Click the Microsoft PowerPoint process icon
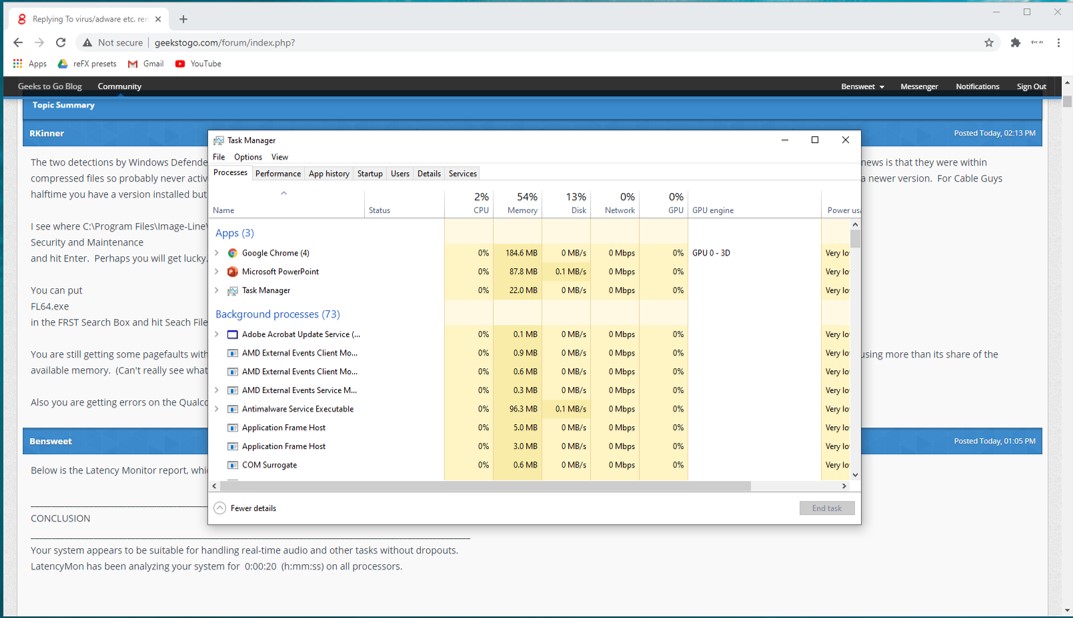This screenshot has height=618, width=1073. (x=233, y=272)
